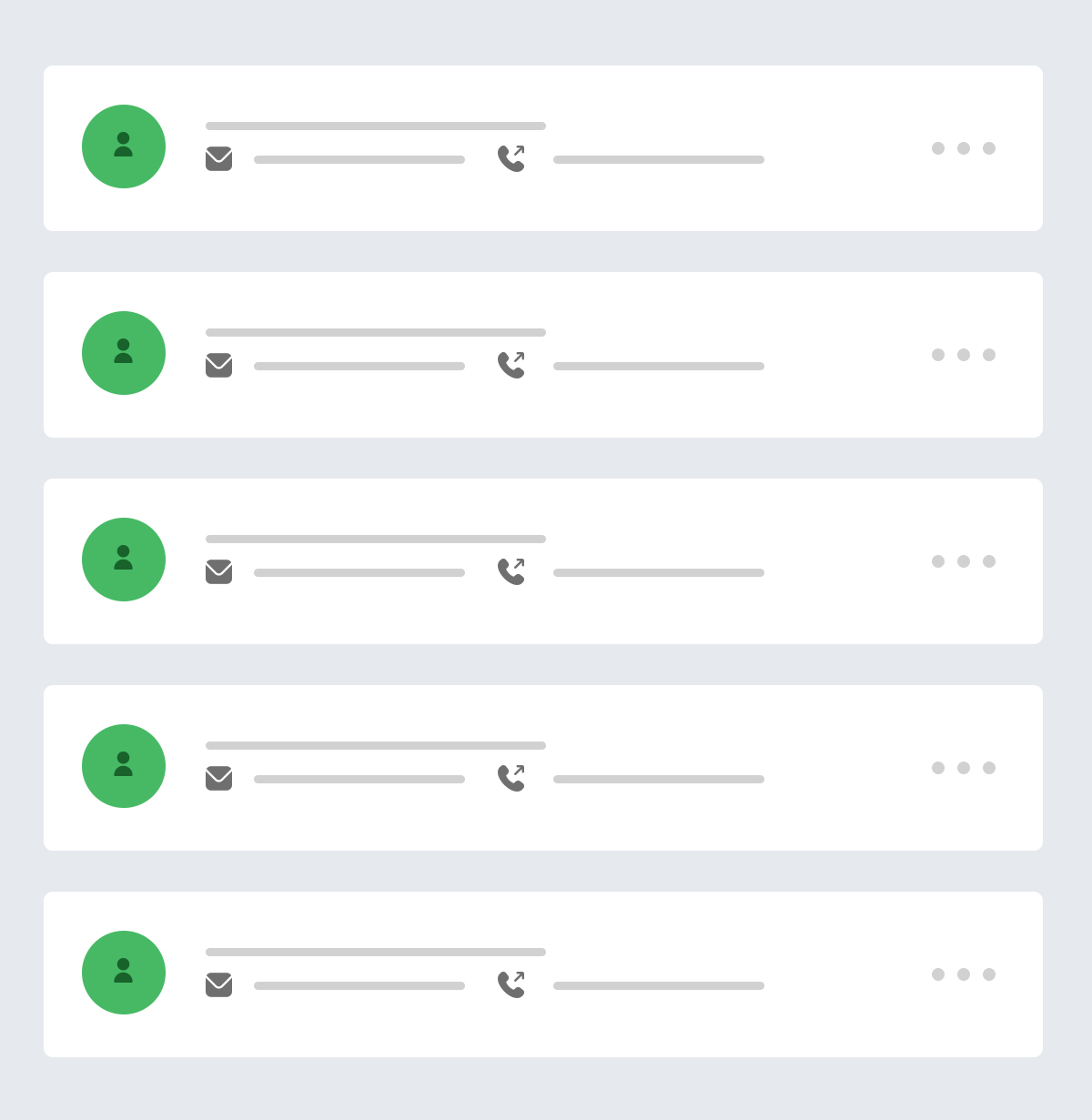1092x1120 pixels.
Task: Click the phone call icon in first card
Action: tap(511, 158)
